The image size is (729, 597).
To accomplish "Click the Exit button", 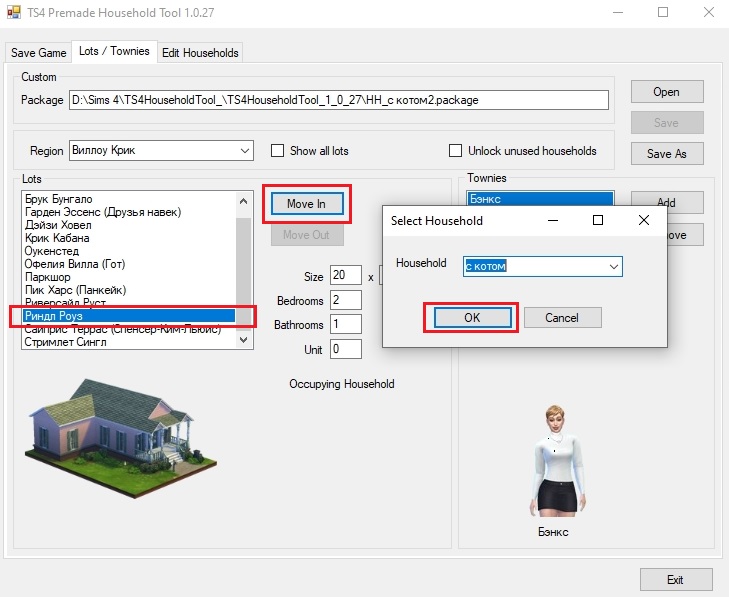I will coord(675,580).
